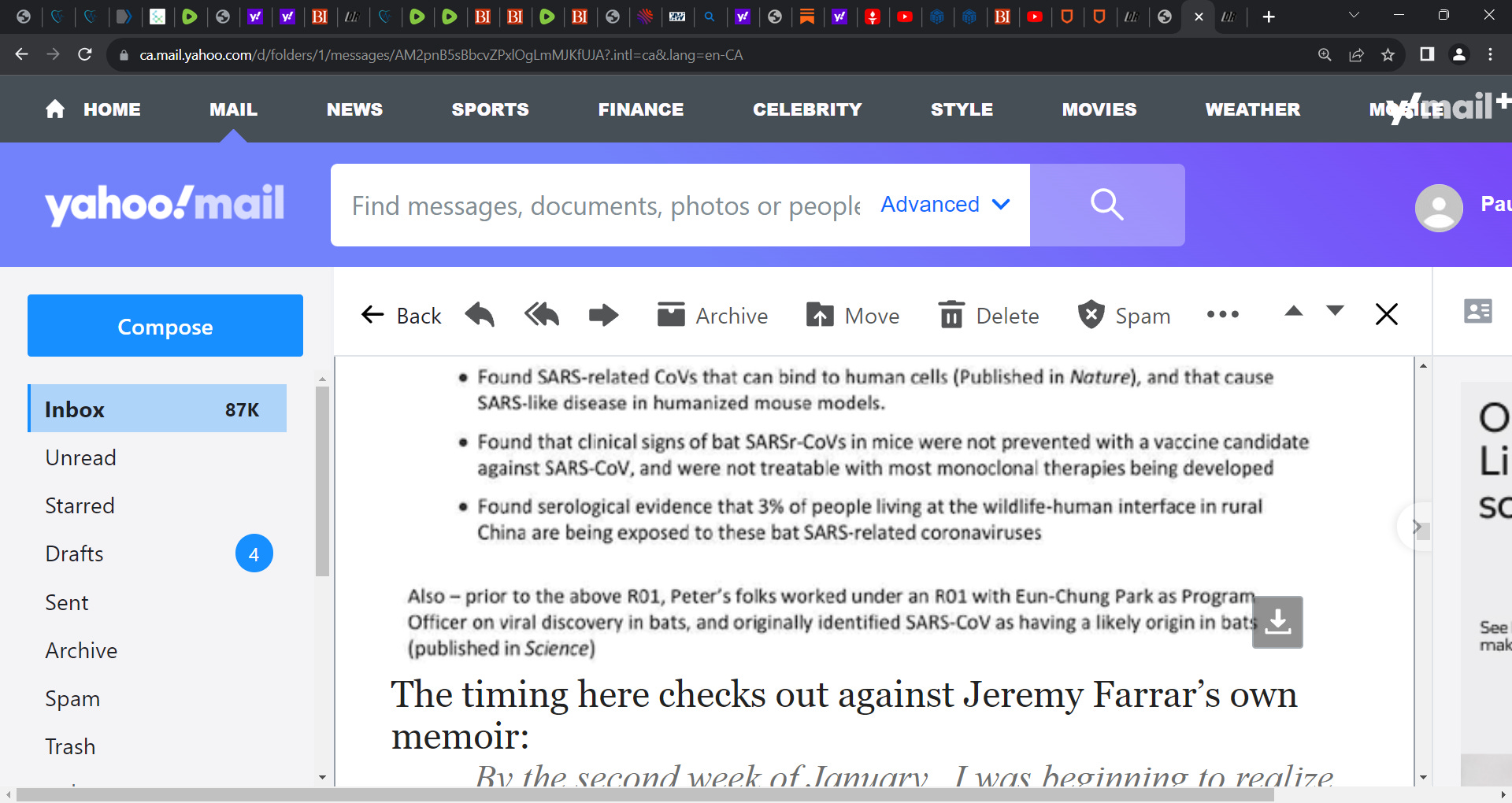Open the Chrome profile icon

pyautogui.click(x=1459, y=54)
